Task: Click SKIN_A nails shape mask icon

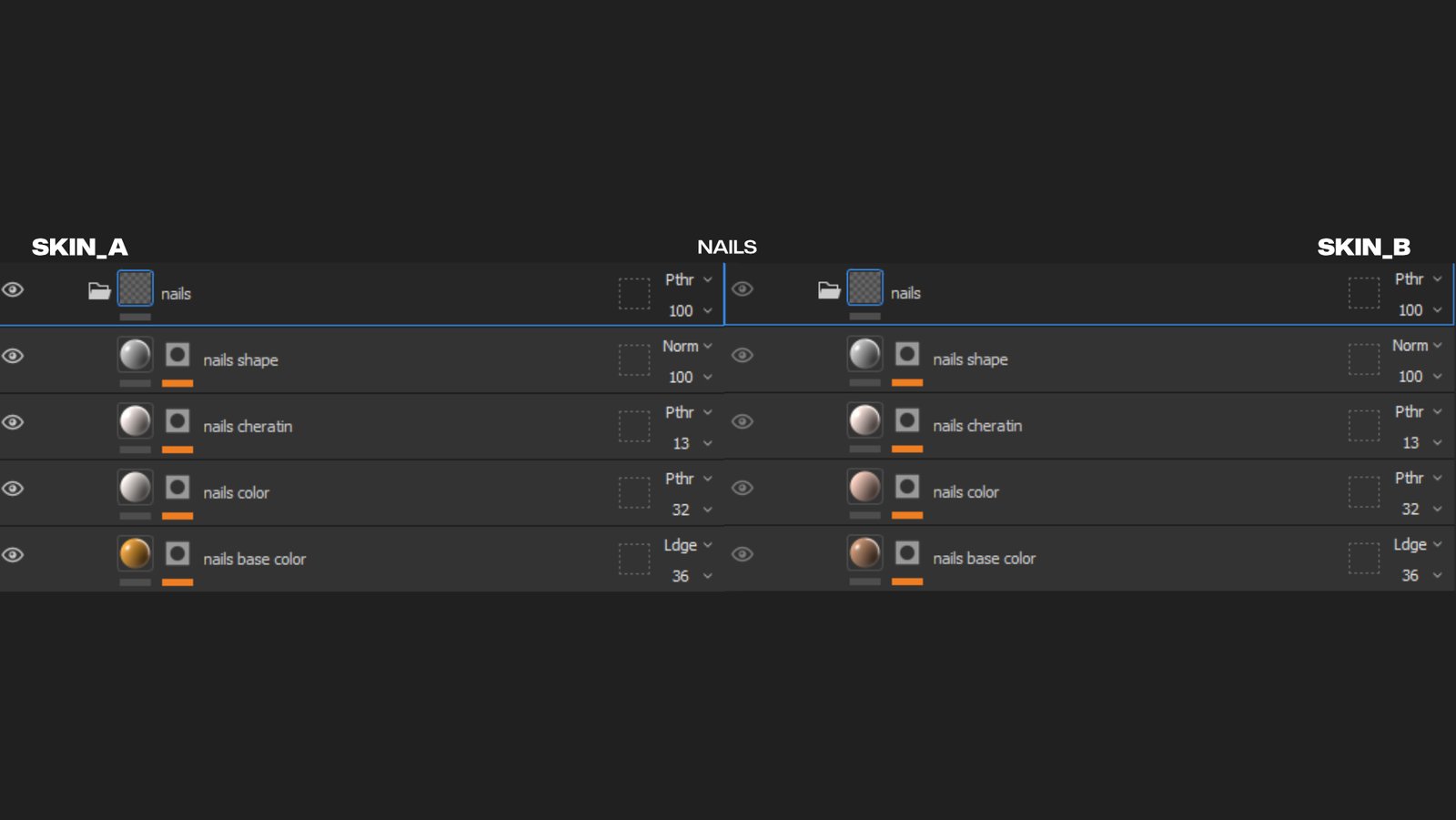Action: pyautogui.click(x=177, y=354)
